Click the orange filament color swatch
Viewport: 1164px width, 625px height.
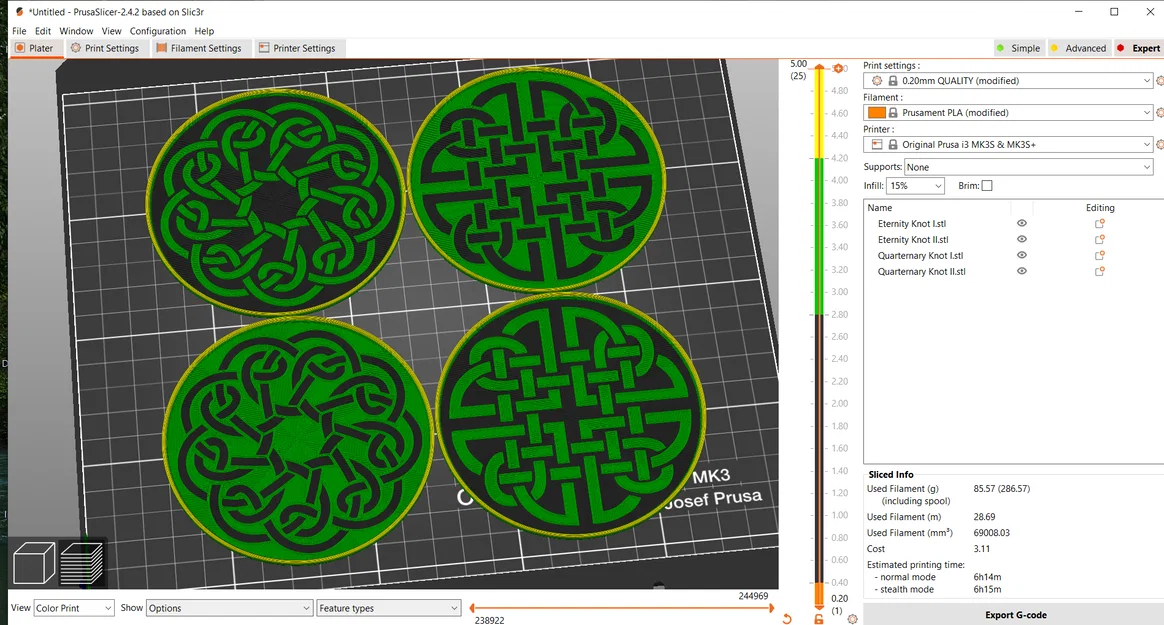pos(877,113)
